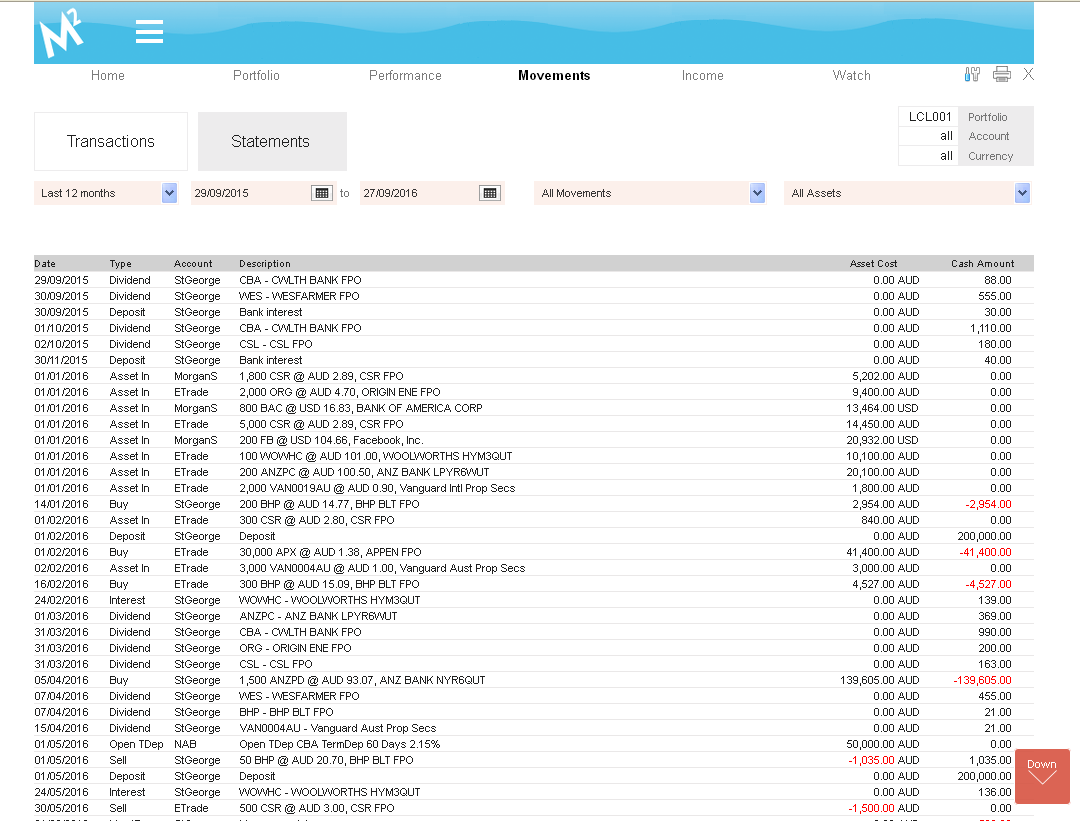1080x821 pixels.
Task: Click the X close icon beside printer
Action: 1028,74
